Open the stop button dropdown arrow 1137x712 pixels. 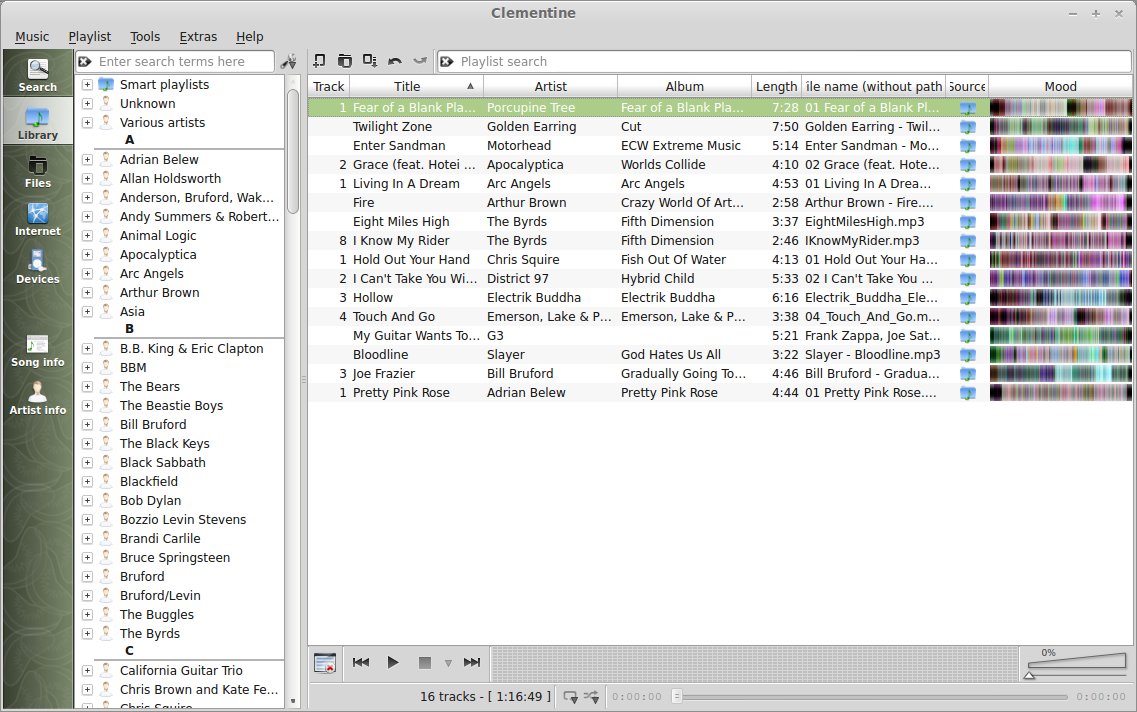click(448, 663)
